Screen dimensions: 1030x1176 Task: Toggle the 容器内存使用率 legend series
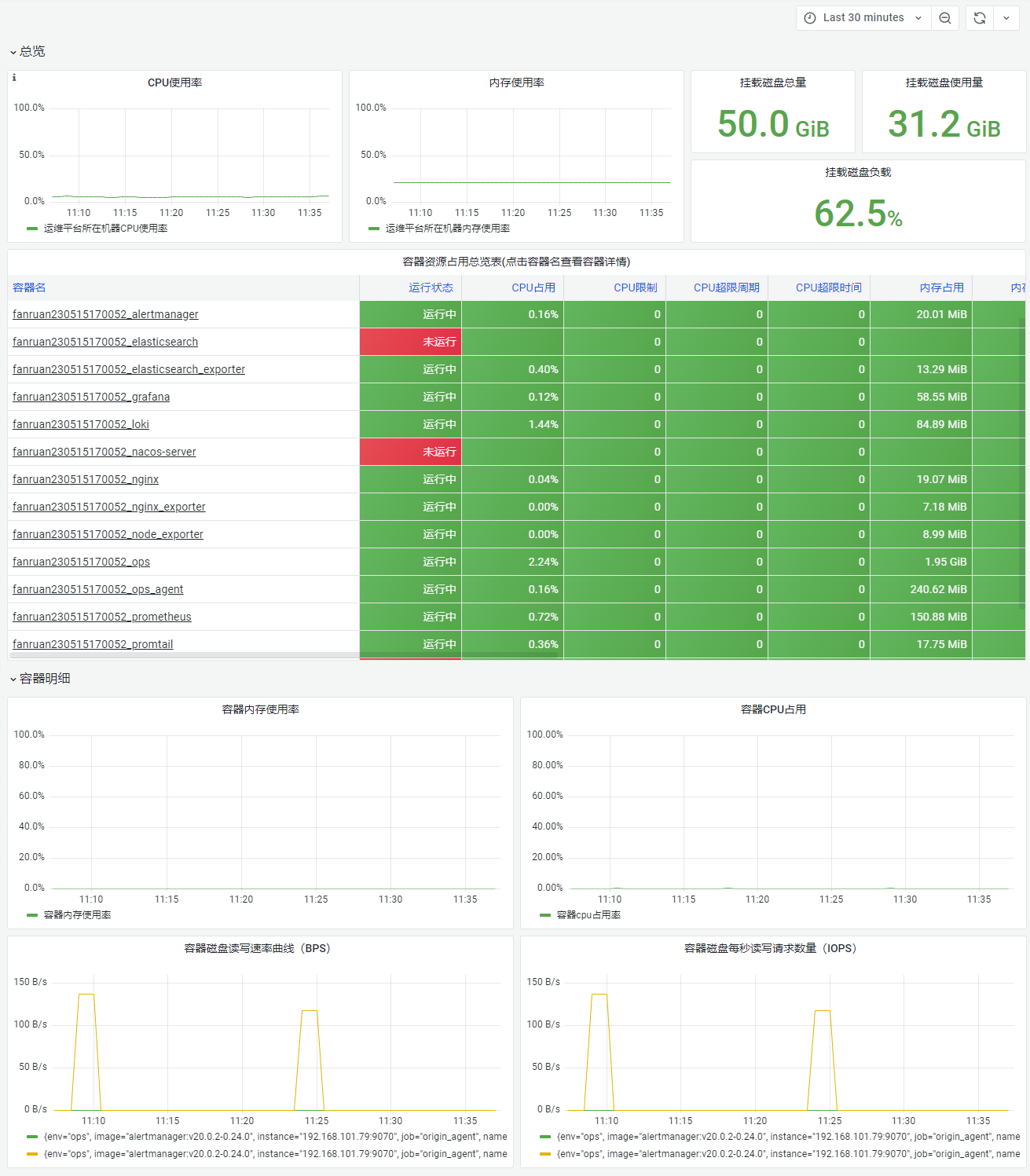(68, 915)
